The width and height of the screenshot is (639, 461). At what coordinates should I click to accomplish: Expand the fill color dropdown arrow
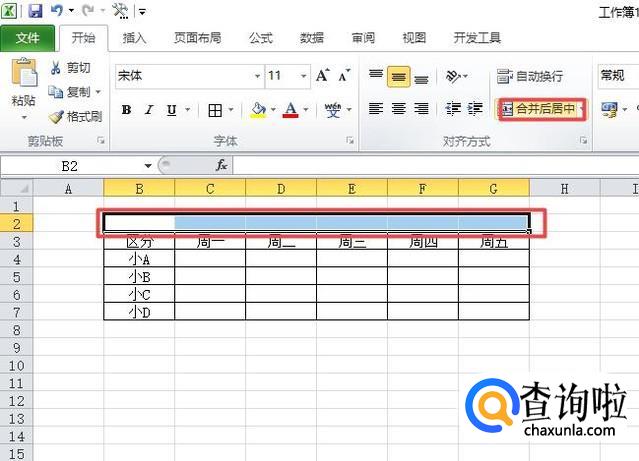273,110
